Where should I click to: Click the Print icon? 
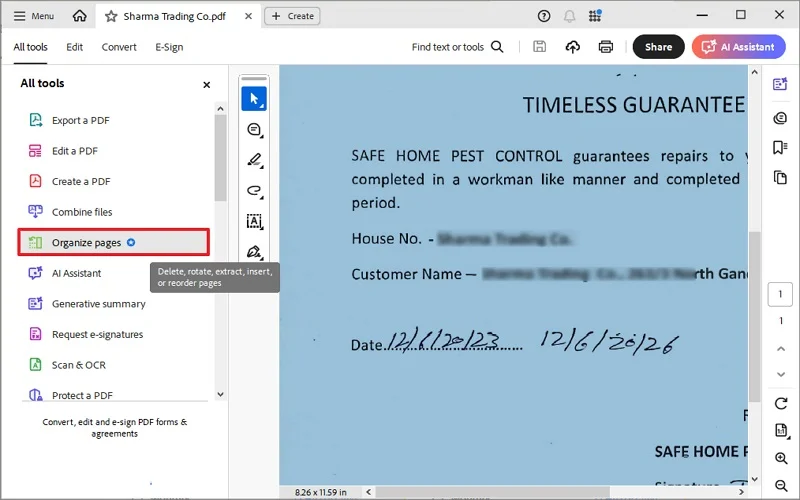pos(606,47)
